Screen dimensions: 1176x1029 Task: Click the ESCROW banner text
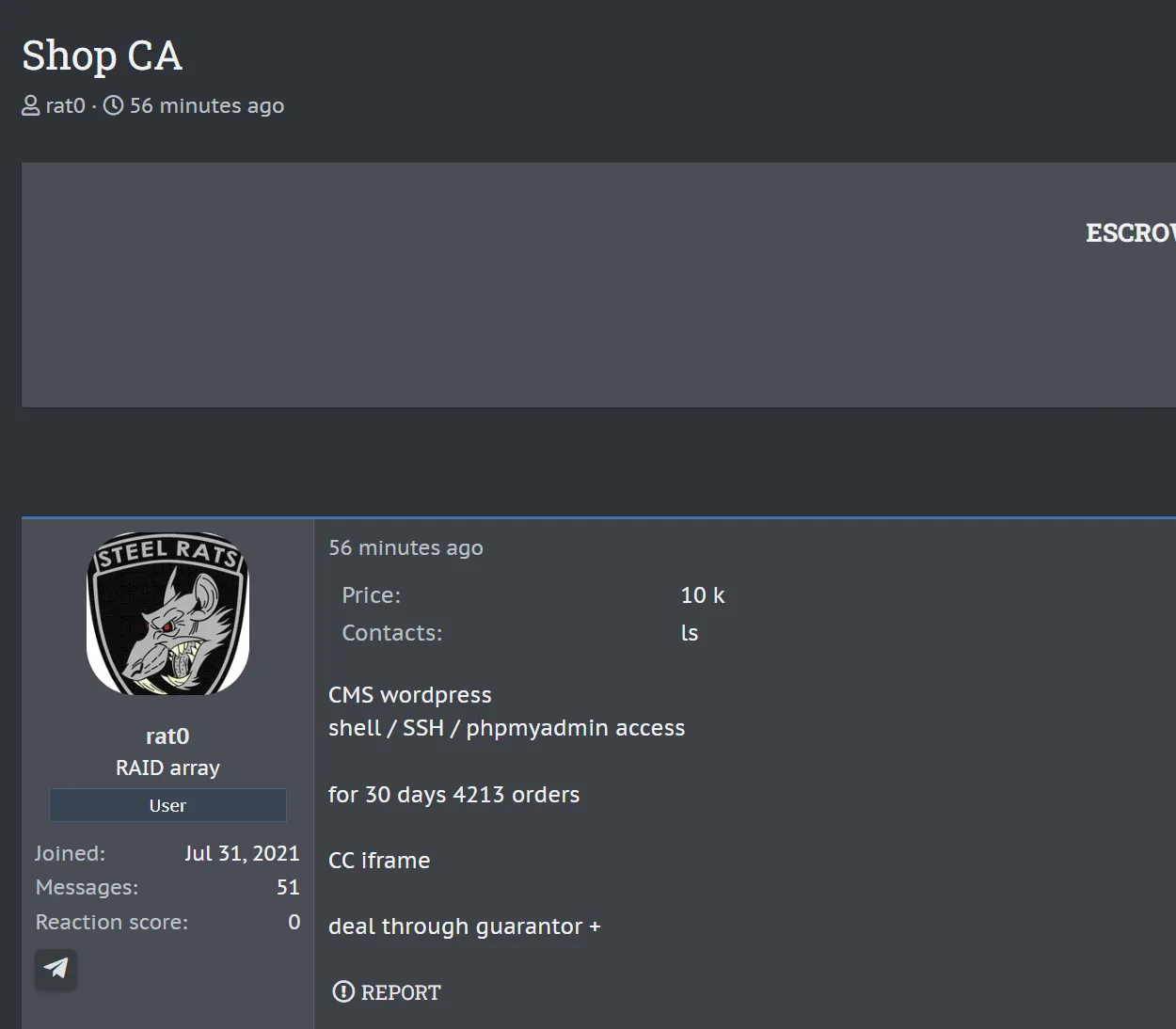[1130, 232]
